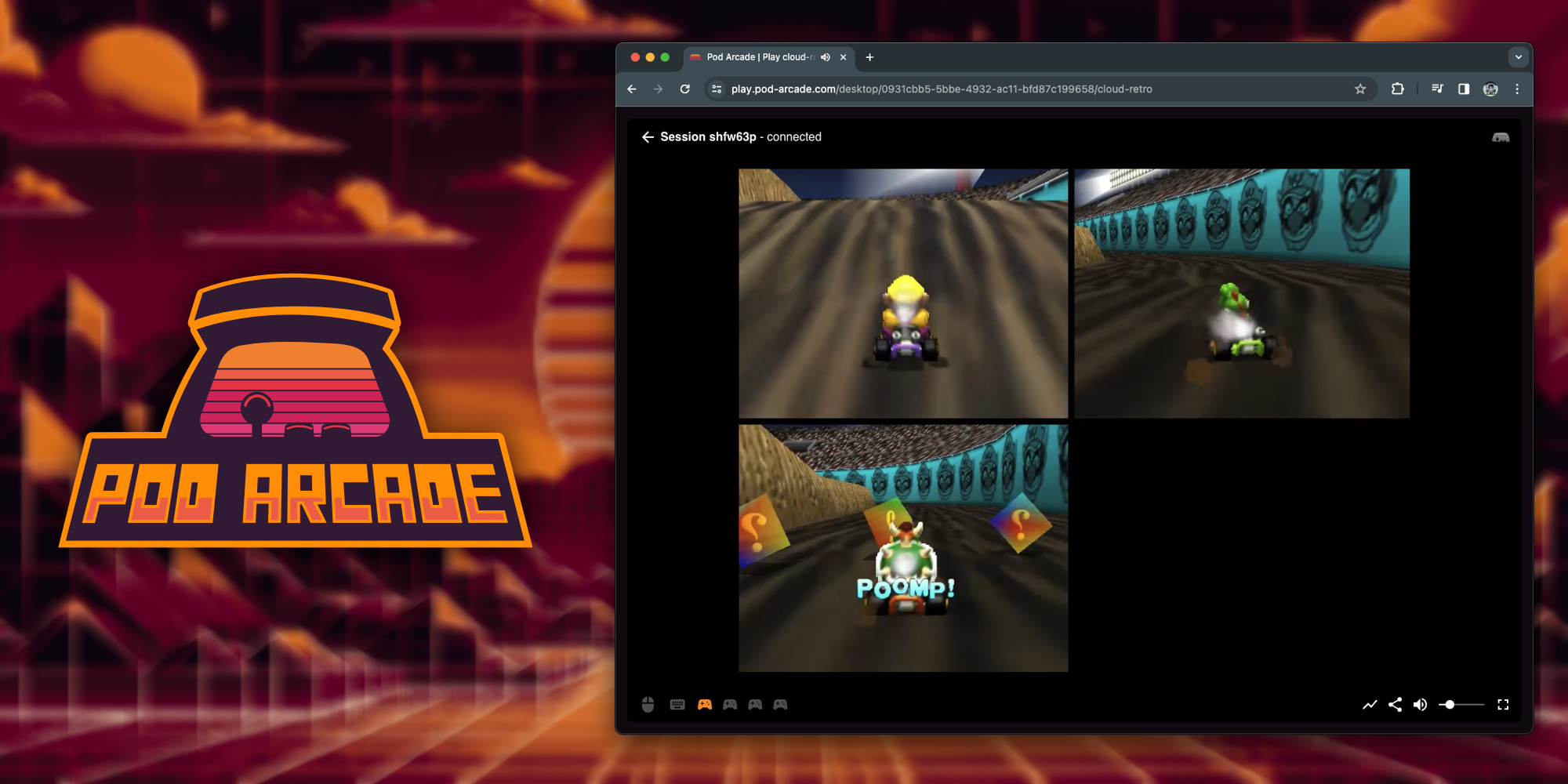Toggle the fourth gamepad controller icon
The width and height of the screenshot is (1568, 784).
(780, 705)
